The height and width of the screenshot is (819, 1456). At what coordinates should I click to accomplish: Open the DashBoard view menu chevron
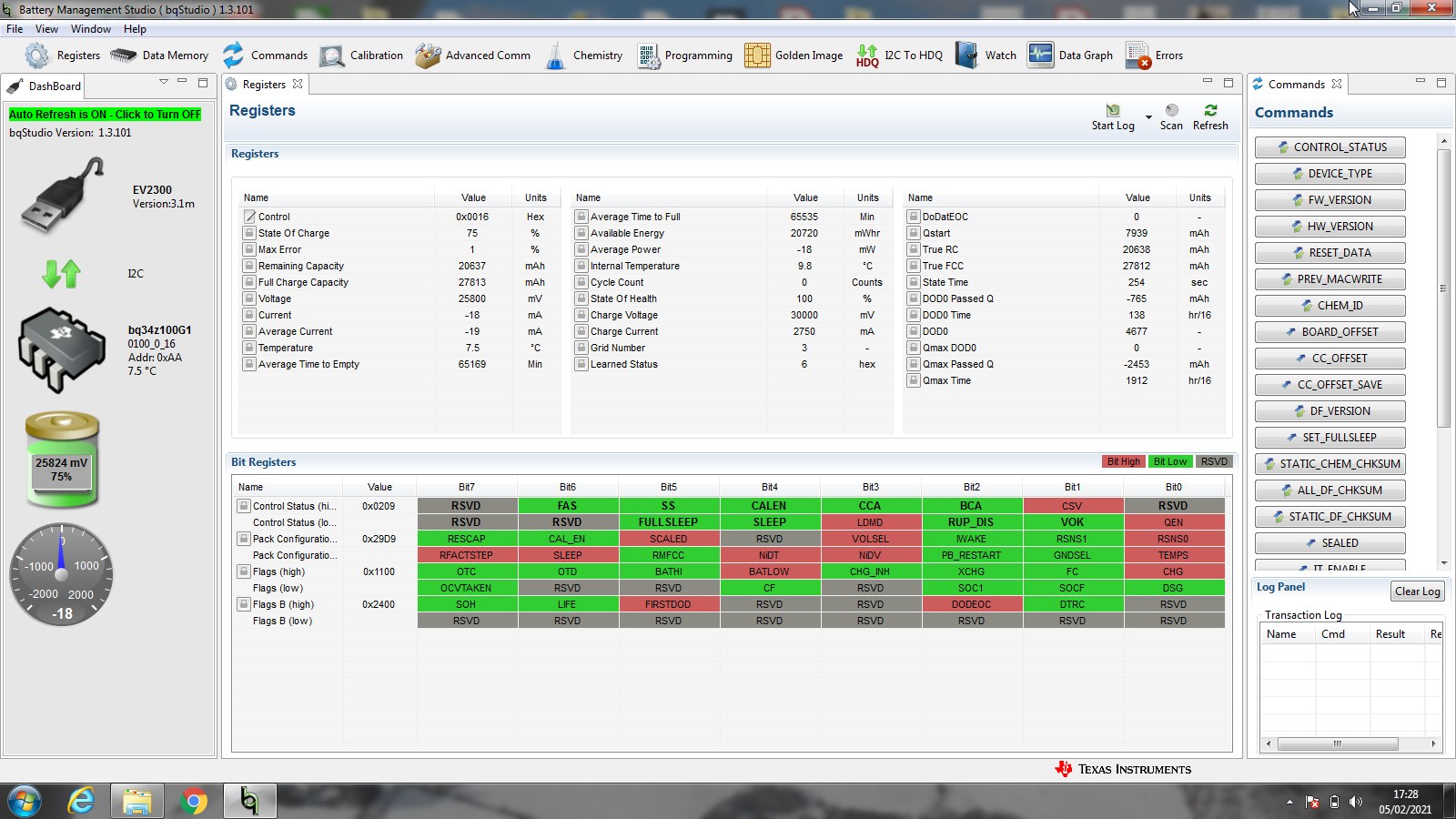click(164, 82)
